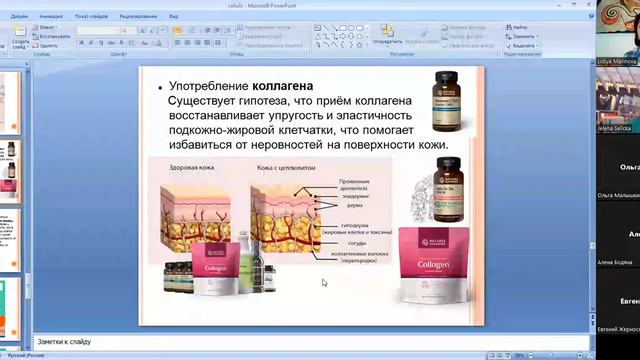Select the Text Box shape
640x360 pixels.
click(x=318, y=28)
